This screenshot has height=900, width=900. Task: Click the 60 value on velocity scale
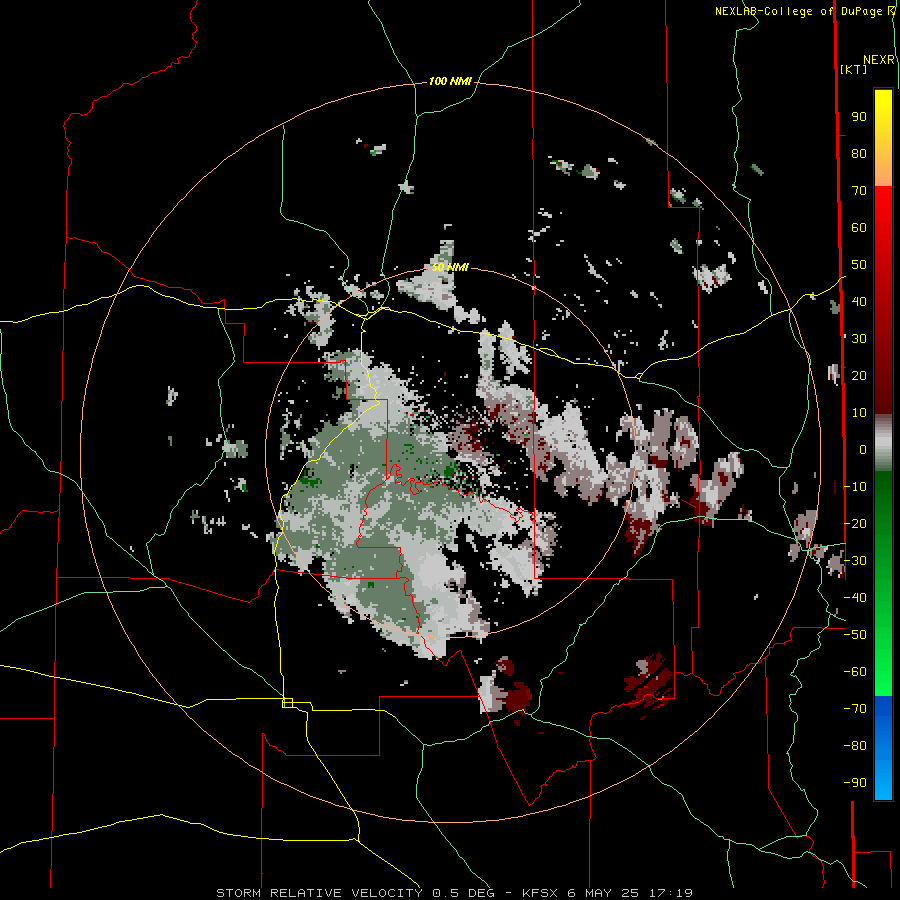(x=859, y=228)
